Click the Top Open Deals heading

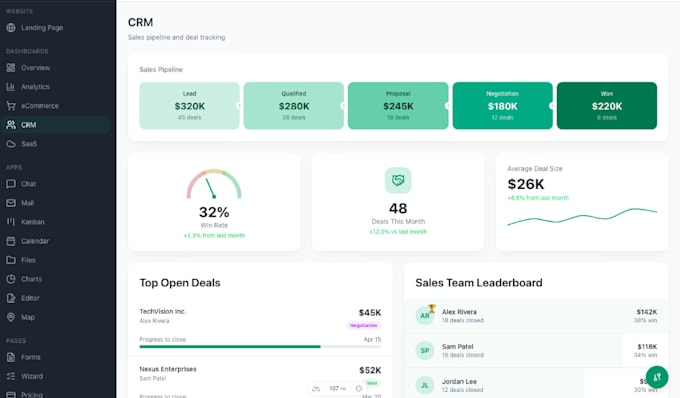pos(180,283)
